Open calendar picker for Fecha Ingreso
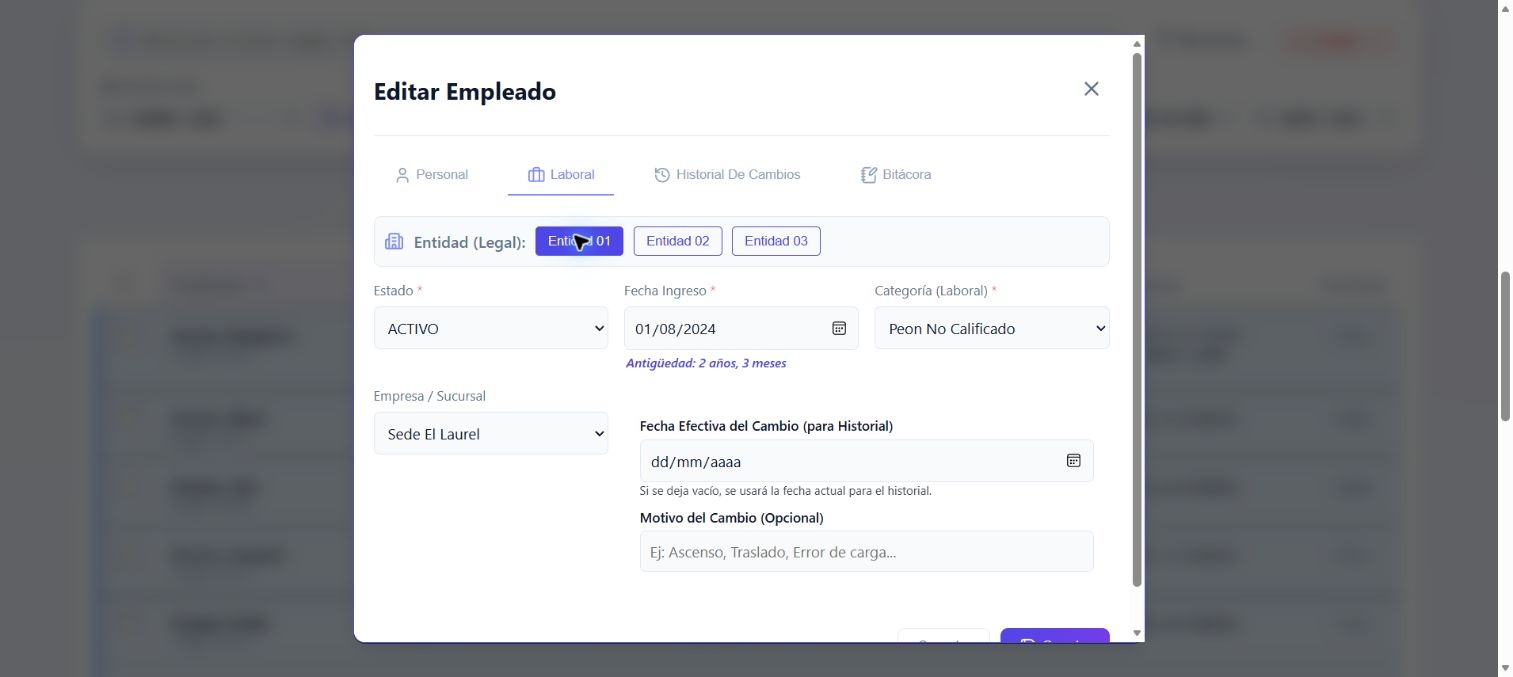The image size is (1513, 677). tap(839, 328)
